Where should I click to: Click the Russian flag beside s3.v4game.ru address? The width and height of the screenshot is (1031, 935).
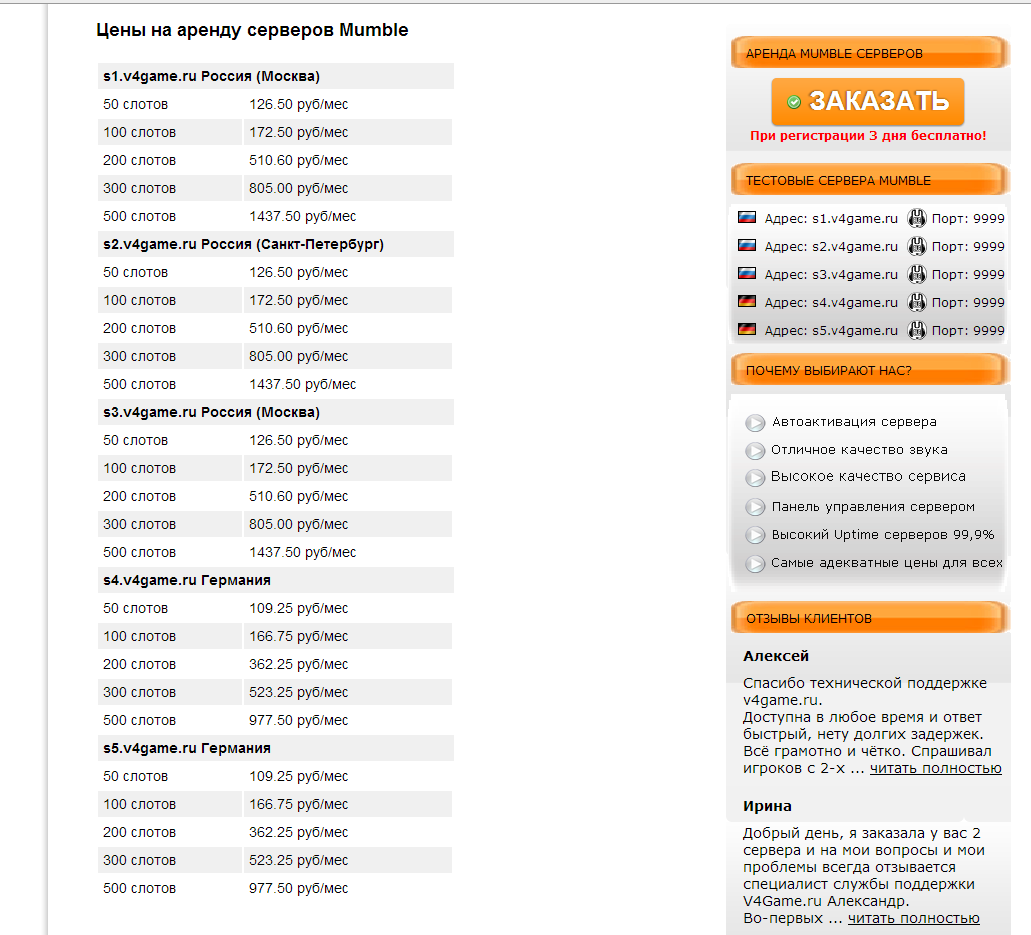click(x=746, y=273)
